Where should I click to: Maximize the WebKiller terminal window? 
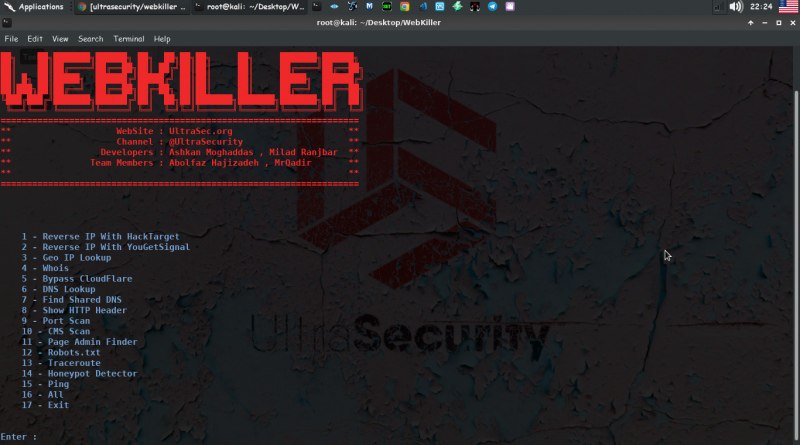point(779,23)
